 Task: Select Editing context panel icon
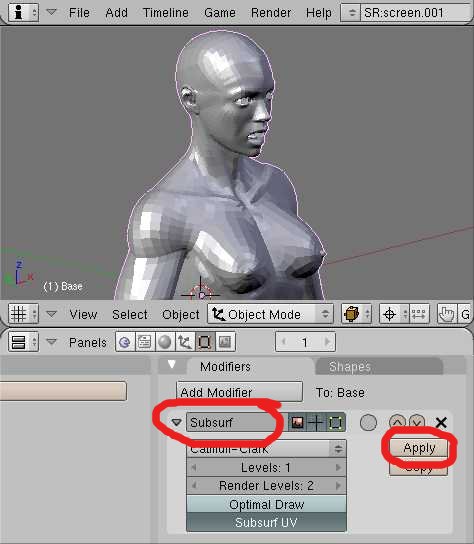click(x=205, y=342)
